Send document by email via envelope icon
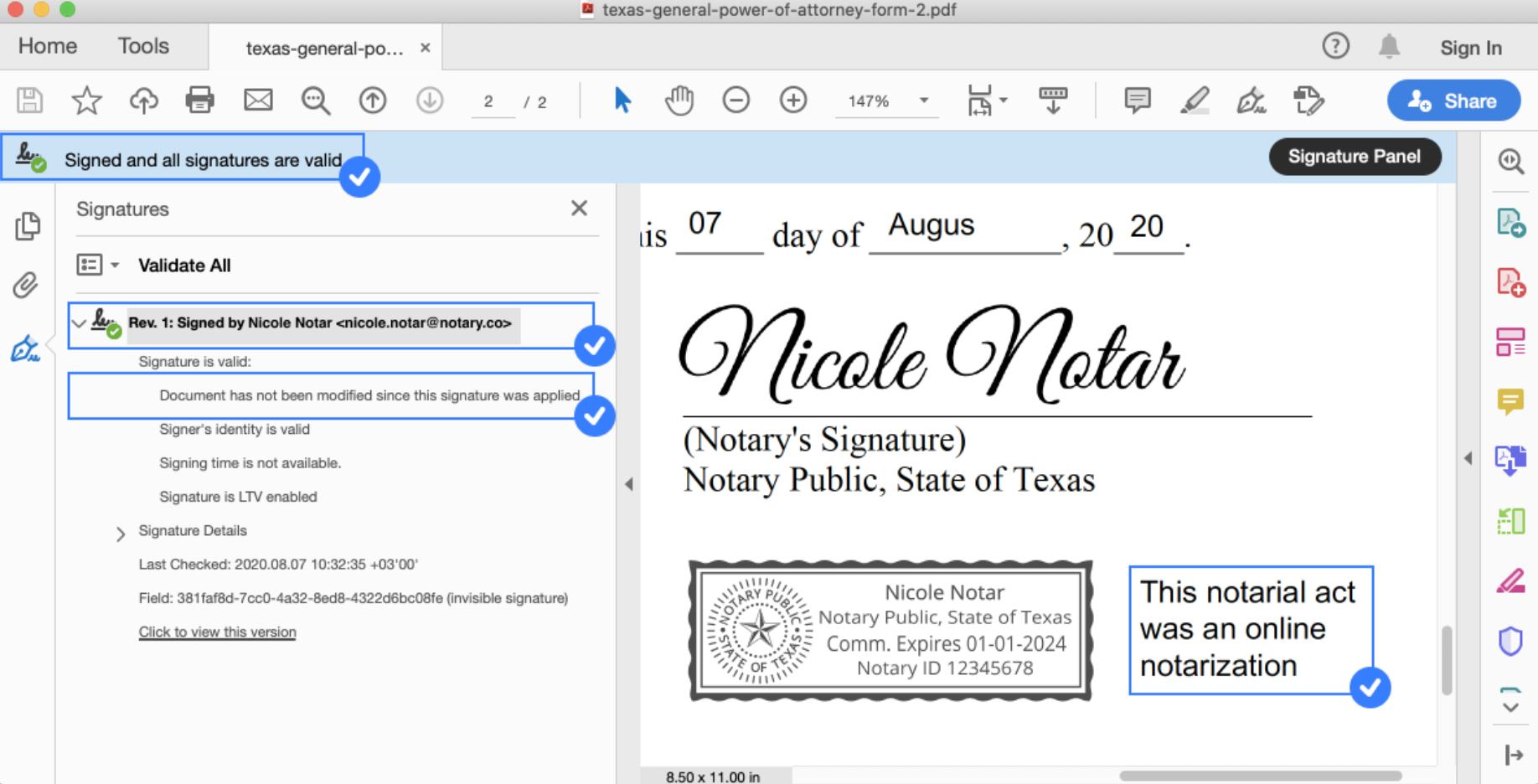The width and height of the screenshot is (1538, 784). coord(257,100)
